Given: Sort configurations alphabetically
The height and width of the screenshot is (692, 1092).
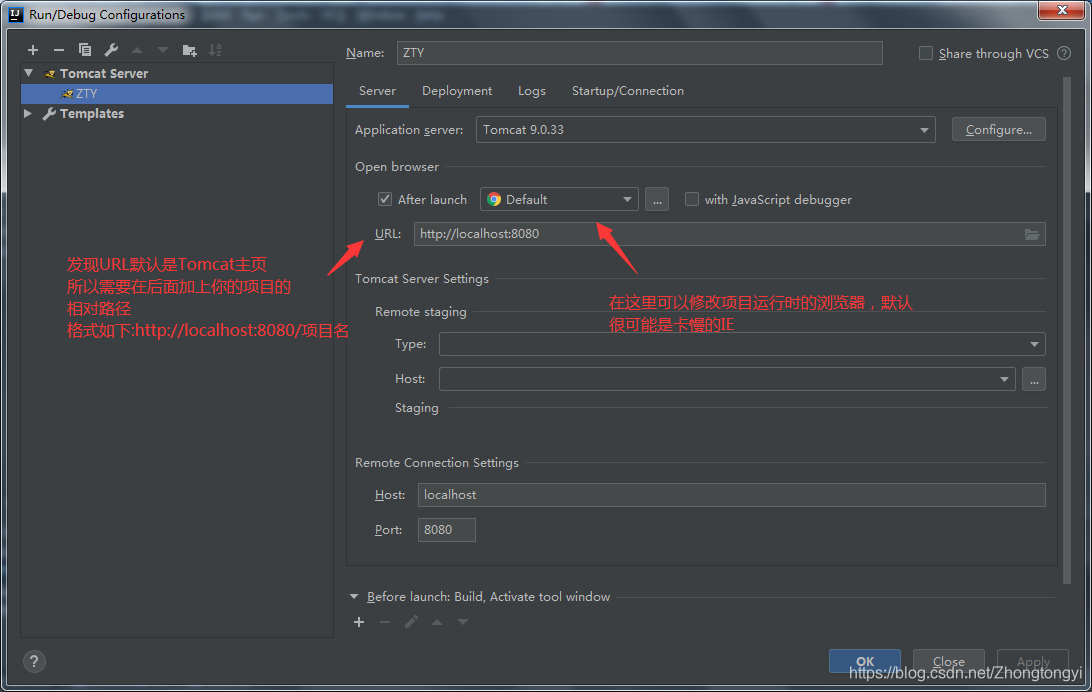Looking at the screenshot, I should [x=215, y=50].
